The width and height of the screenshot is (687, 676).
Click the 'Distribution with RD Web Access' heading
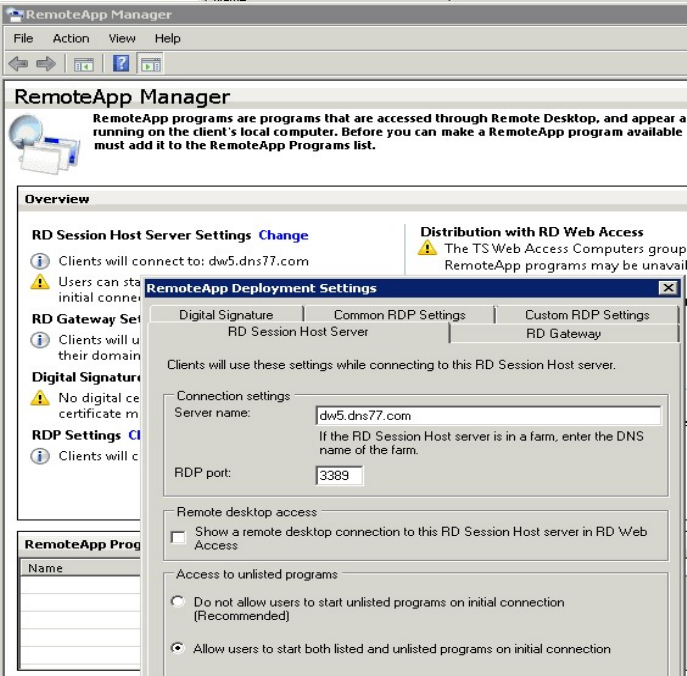point(532,232)
